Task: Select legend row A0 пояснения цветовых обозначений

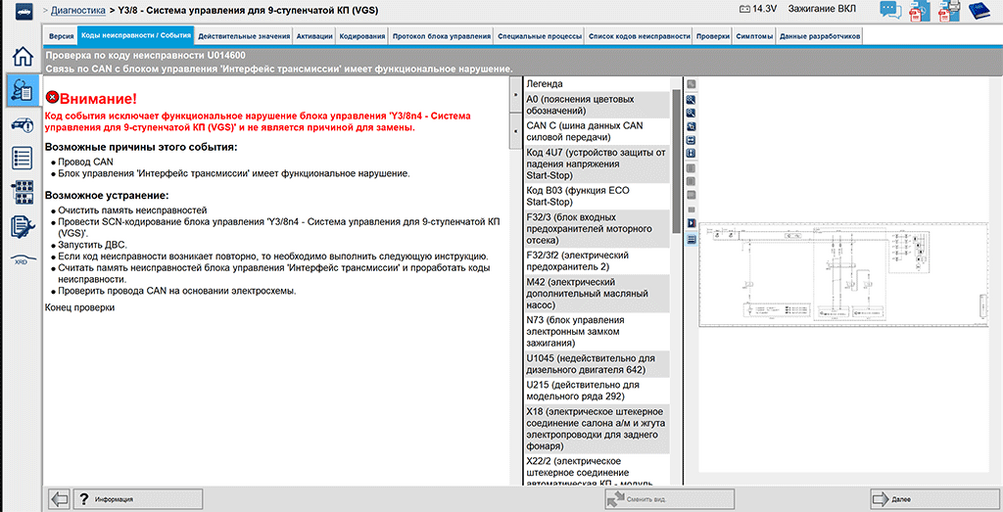Action: [x=597, y=105]
